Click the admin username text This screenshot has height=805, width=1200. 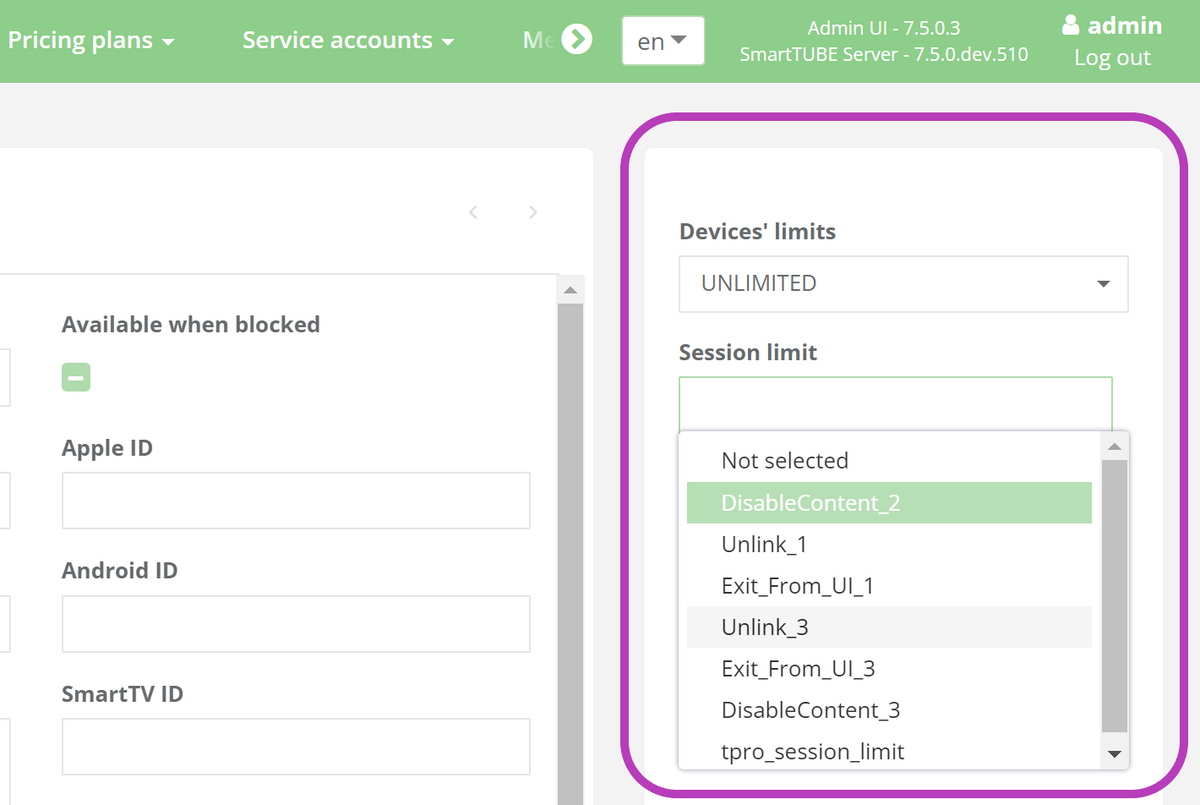pyautogui.click(x=1125, y=25)
